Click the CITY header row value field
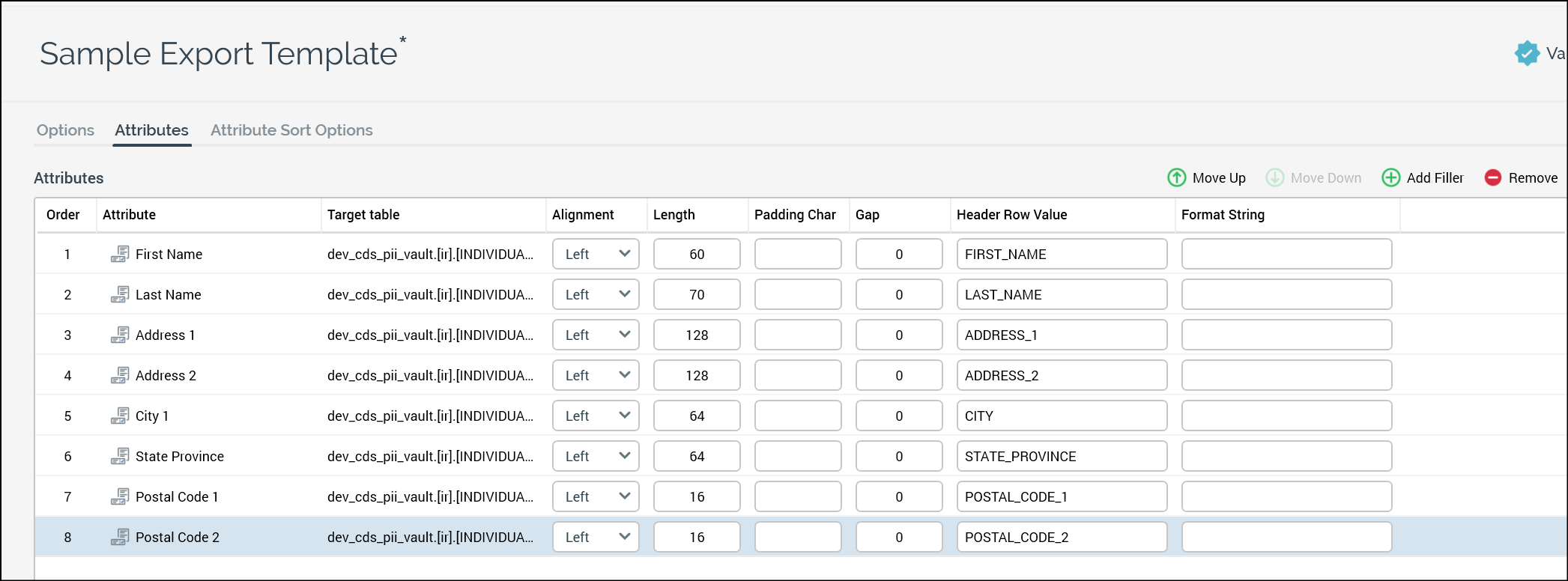 point(1061,416)
